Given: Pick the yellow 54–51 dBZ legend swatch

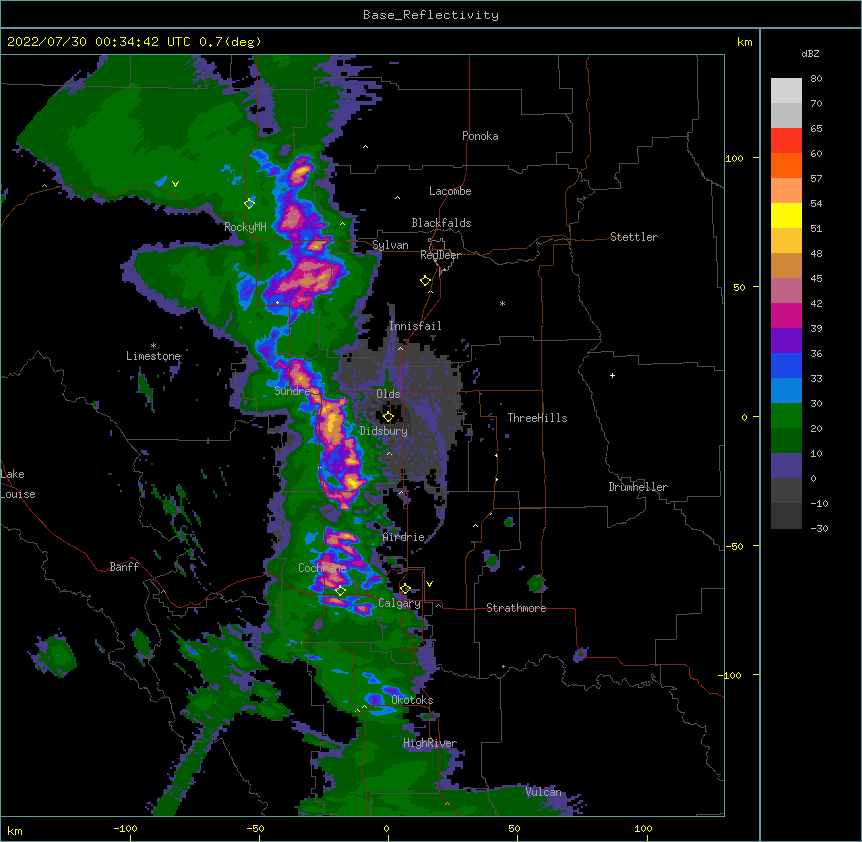Looking at the screenshot, I should click(786, 215).
